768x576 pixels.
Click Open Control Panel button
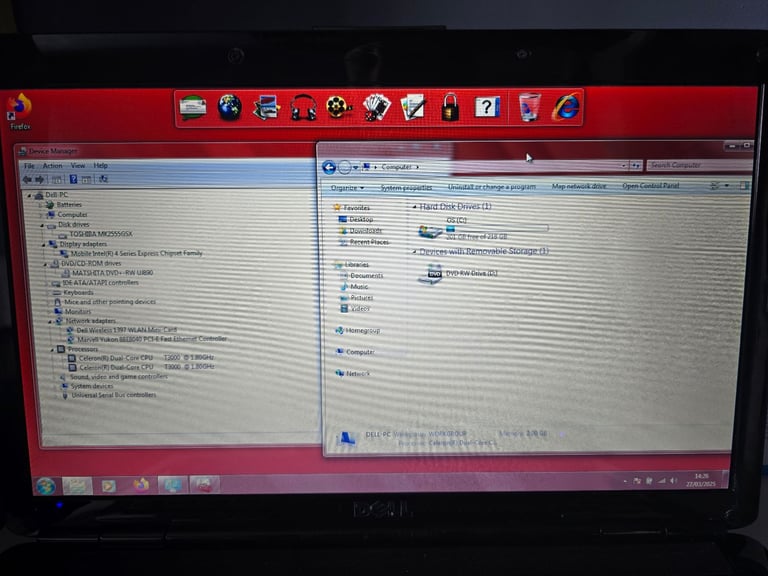pos(650,186)
